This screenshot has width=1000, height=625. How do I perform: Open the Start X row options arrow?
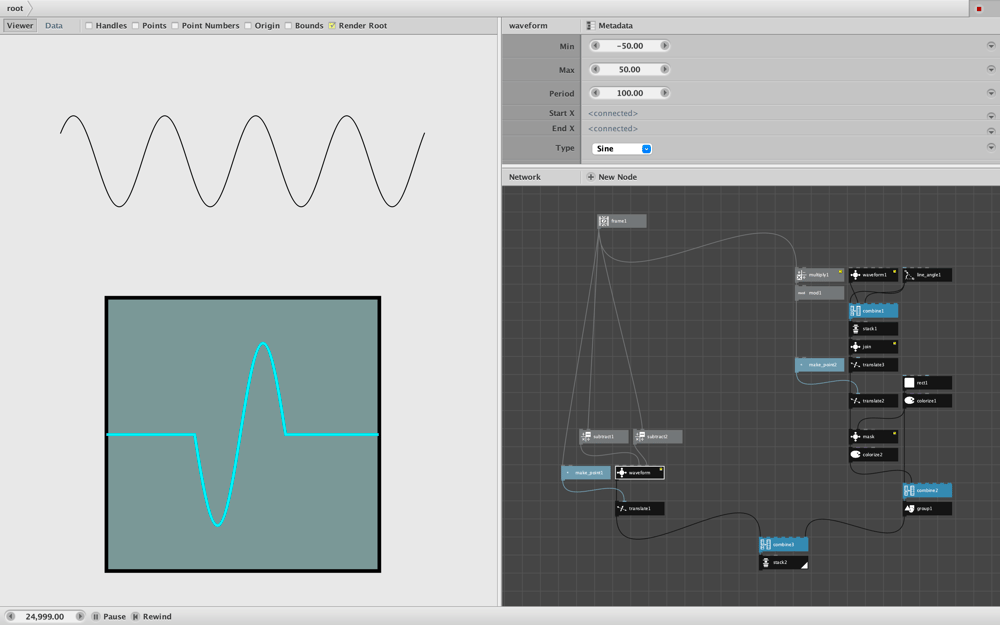(990, 116)
